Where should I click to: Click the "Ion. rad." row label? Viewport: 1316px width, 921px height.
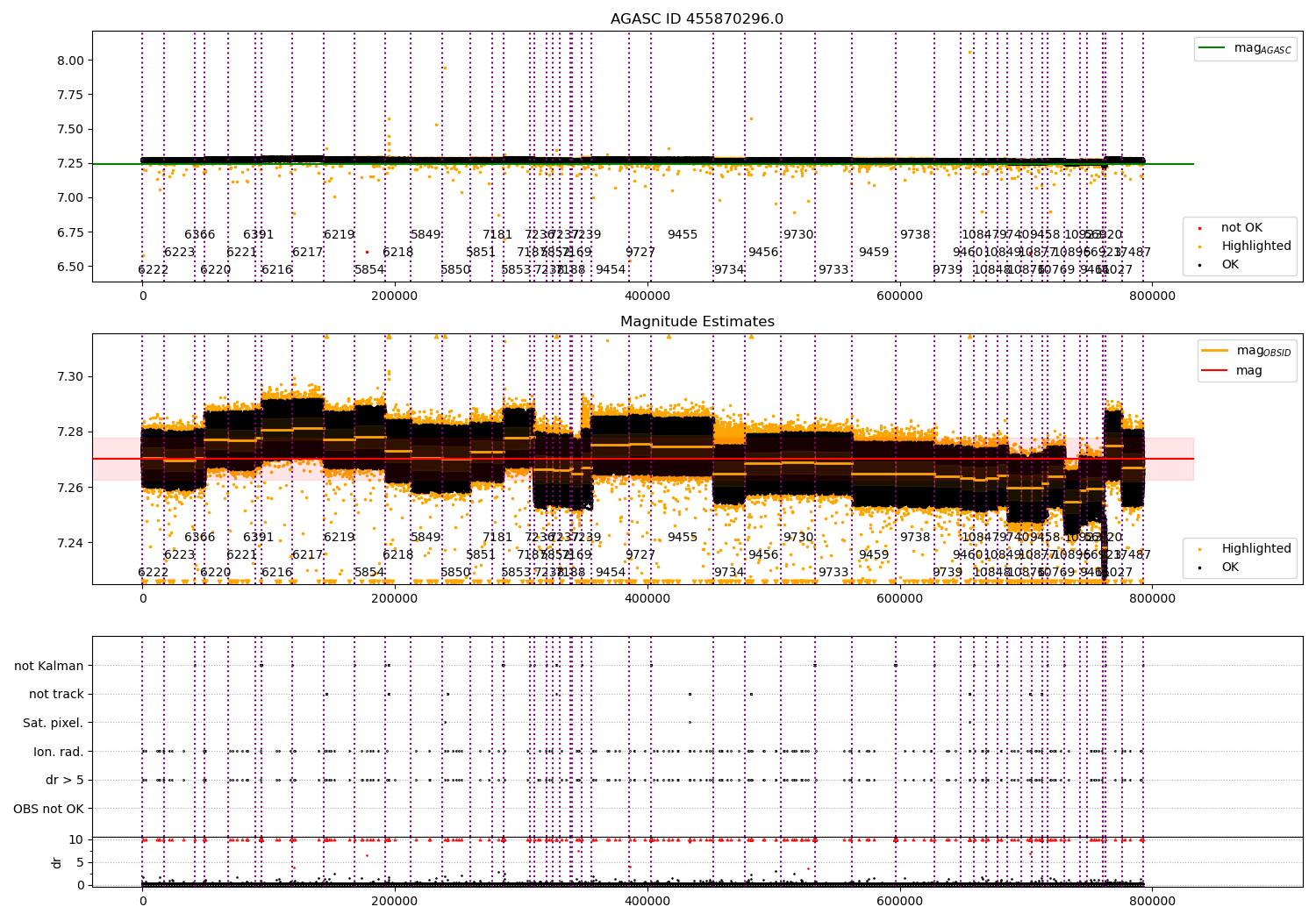coord(59,752)
